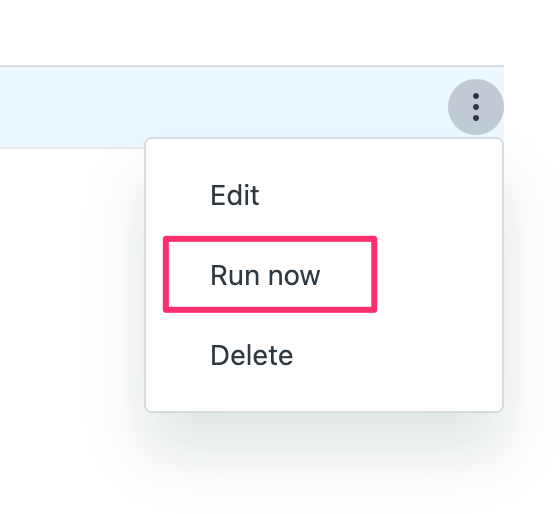The image size is (560, 514).
Task: Click the highlighted Run now option
Action: click(270, 275)
